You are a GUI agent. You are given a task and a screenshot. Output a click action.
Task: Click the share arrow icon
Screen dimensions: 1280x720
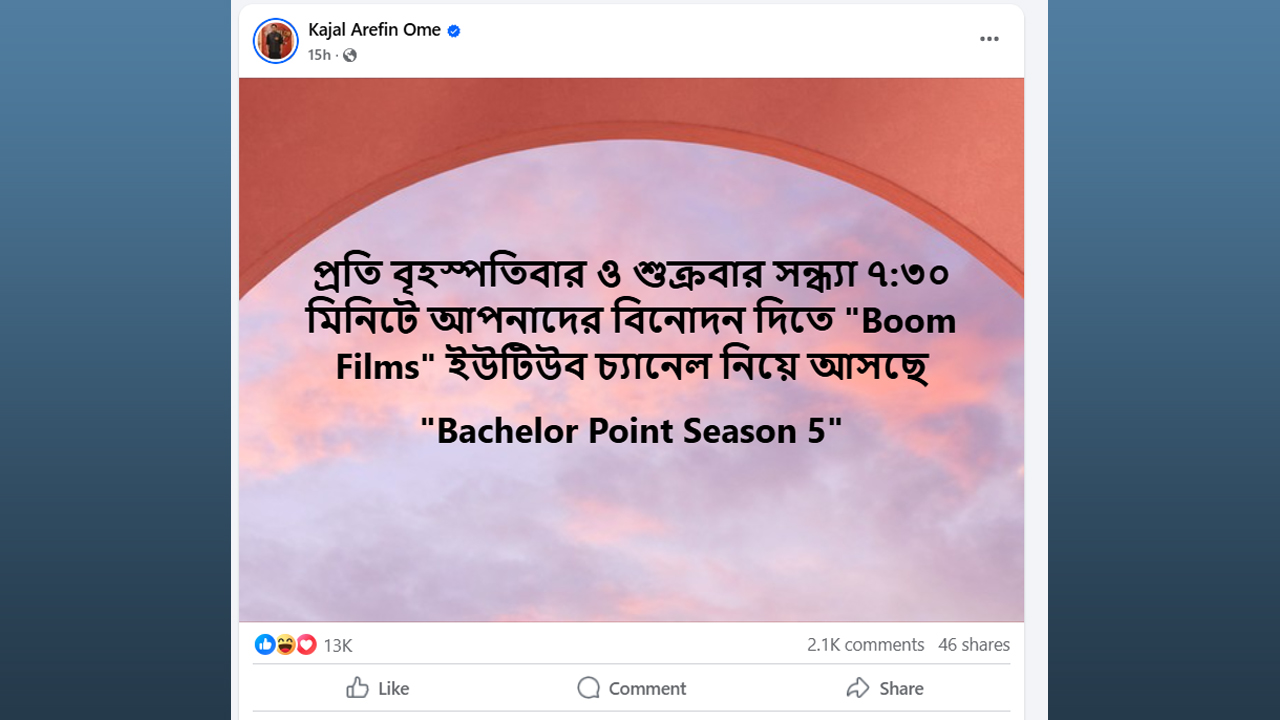(x=857, y=688)
